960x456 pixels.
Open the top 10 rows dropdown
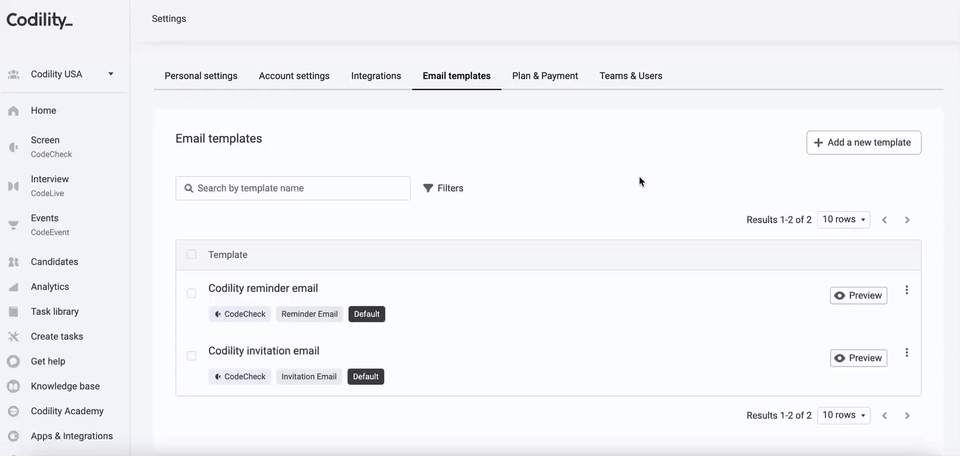point(844,220)
